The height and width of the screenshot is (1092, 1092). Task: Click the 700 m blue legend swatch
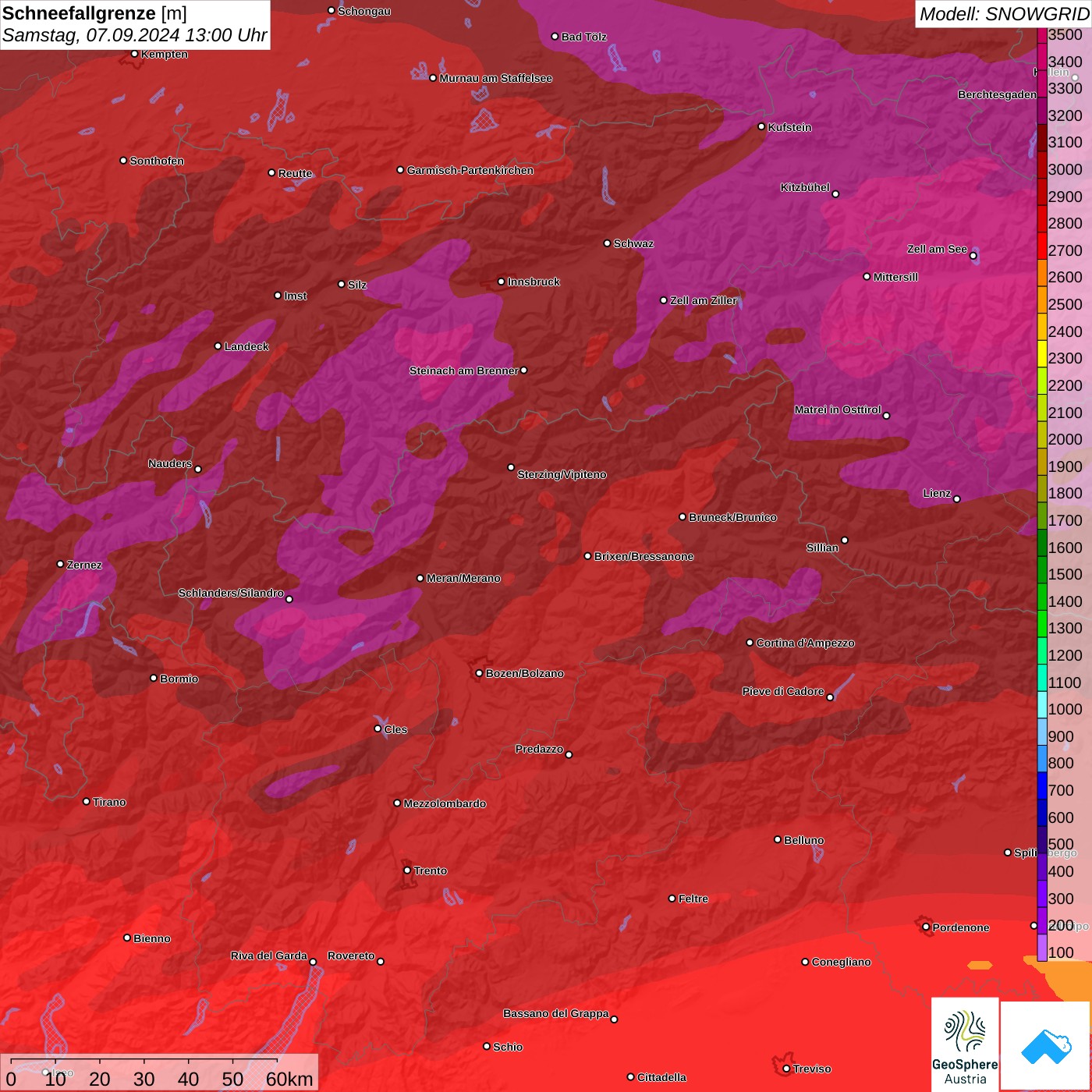(x=1042, y=785)
